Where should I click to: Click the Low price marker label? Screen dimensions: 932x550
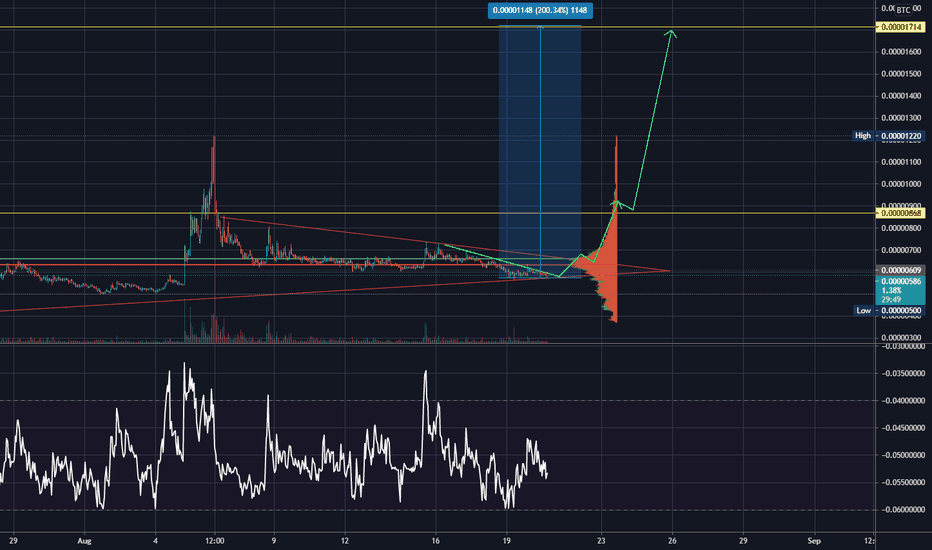[x=863, y=310]
